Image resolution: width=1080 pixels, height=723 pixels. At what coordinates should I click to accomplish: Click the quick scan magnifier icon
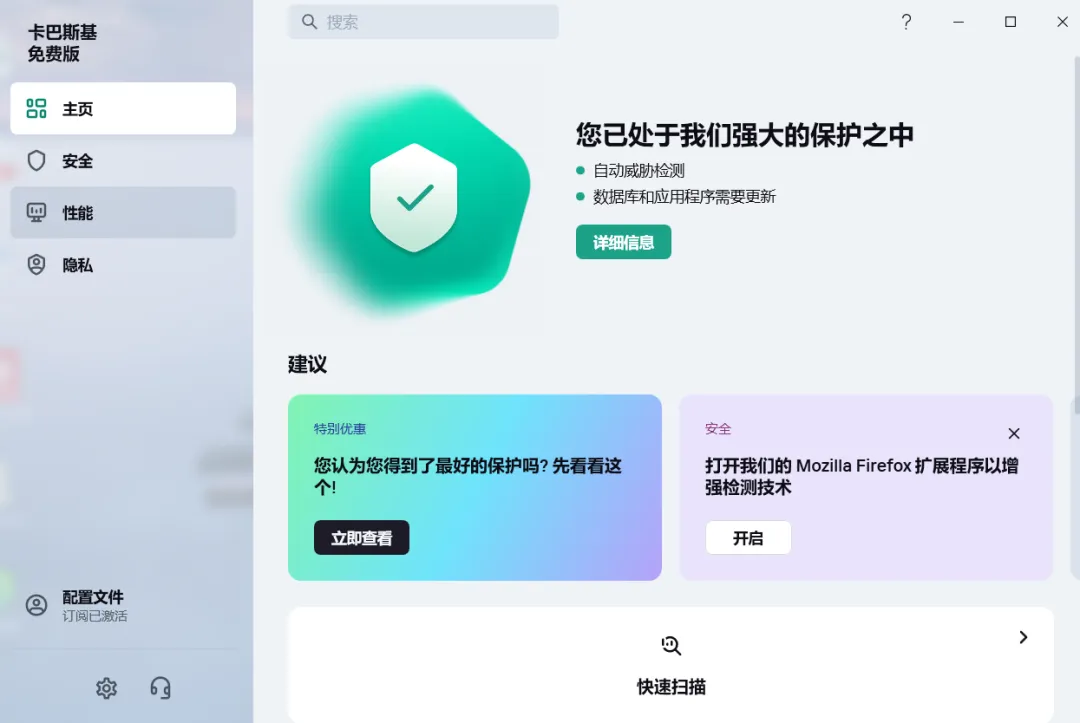click(x=671, y=645)
